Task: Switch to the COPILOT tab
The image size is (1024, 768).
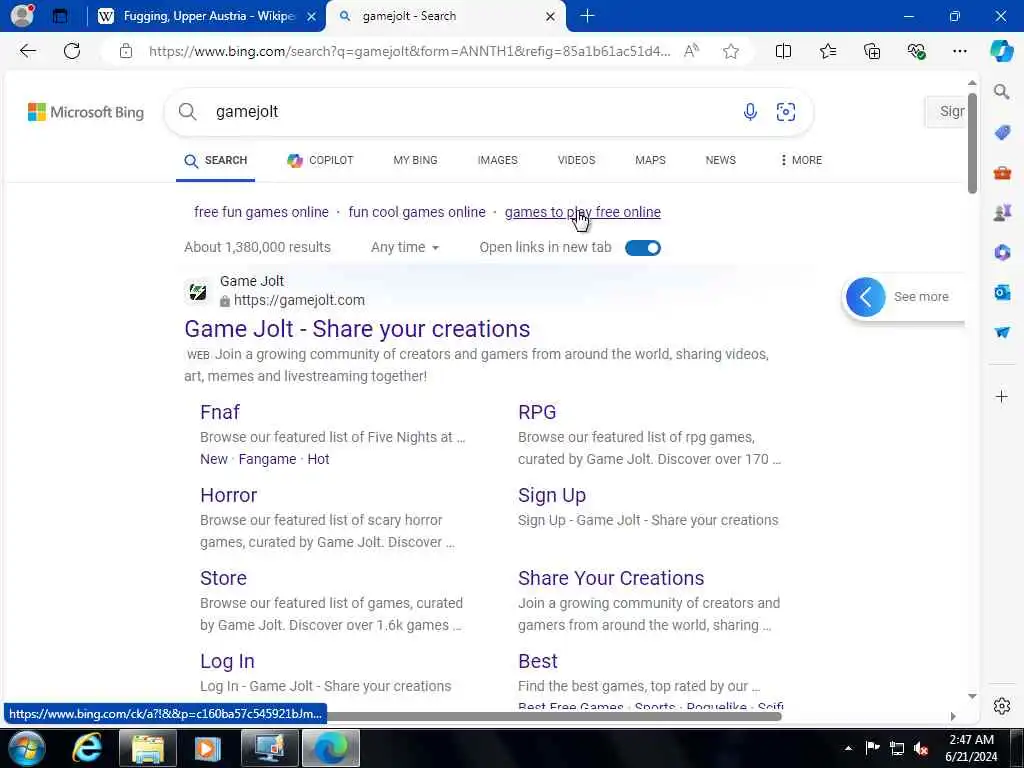Action: tap(320, 160)
